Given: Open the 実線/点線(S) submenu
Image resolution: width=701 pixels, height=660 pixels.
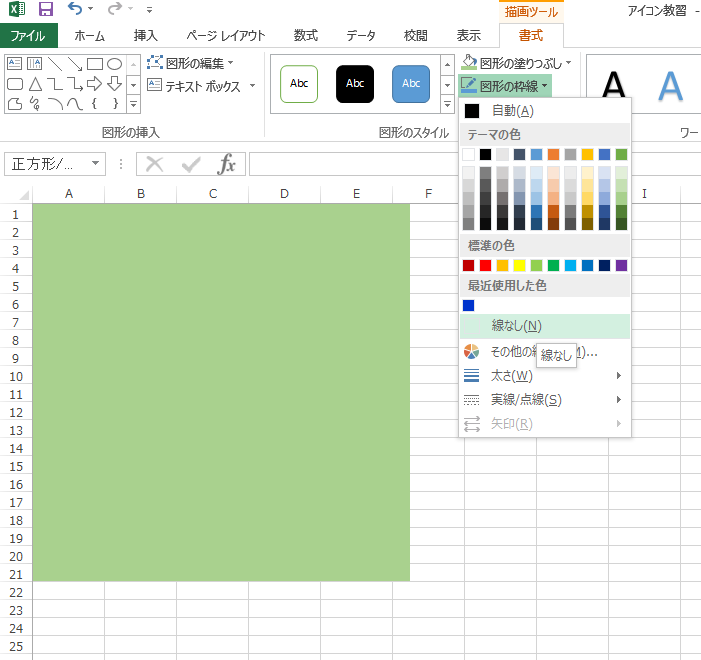Looking at the screenshot, I should (545, 399).
